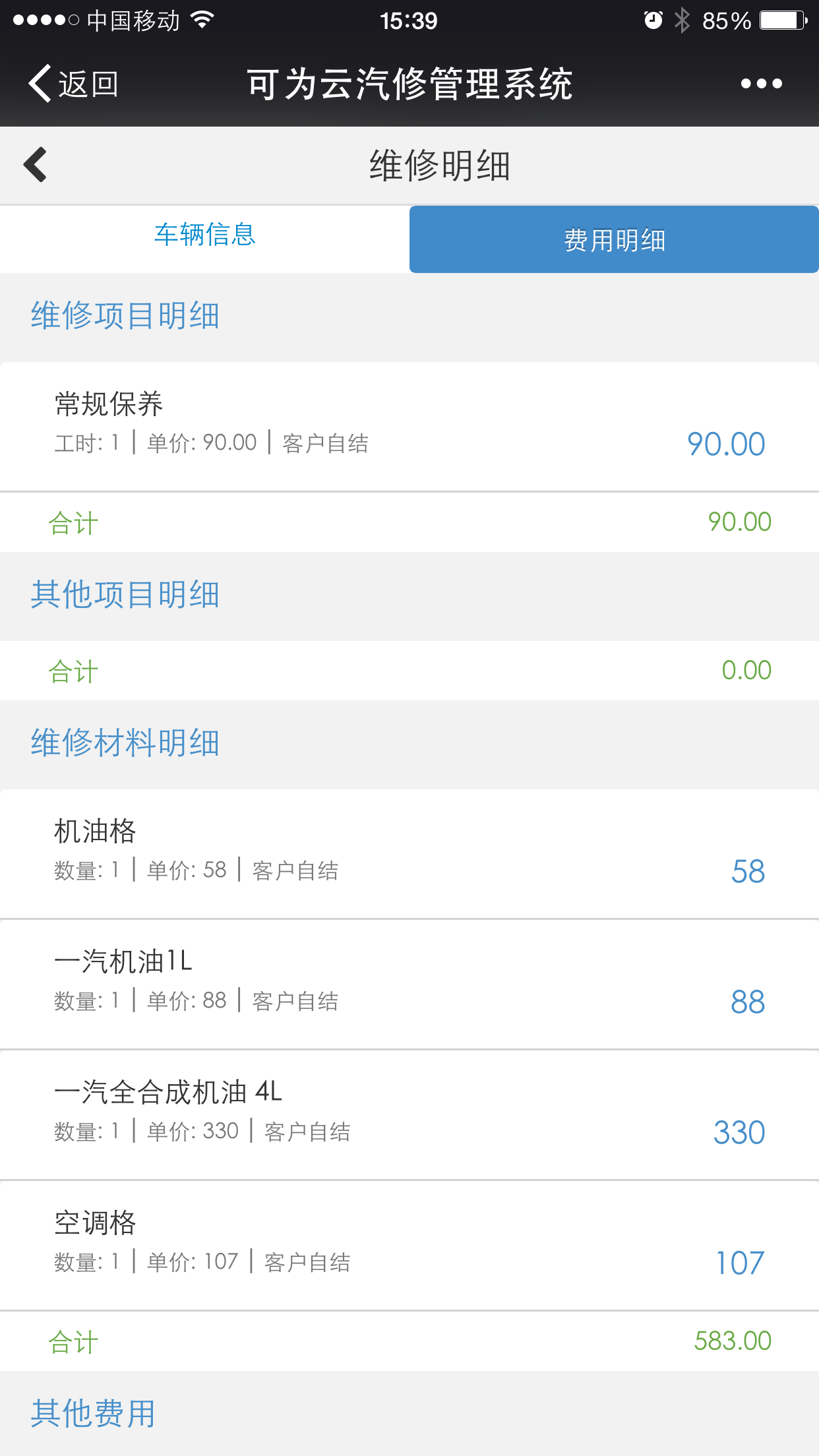This screenshot has height=1456, width=819.
Task: Tap the battery indicator icon
Action: [x=783, y=20]
